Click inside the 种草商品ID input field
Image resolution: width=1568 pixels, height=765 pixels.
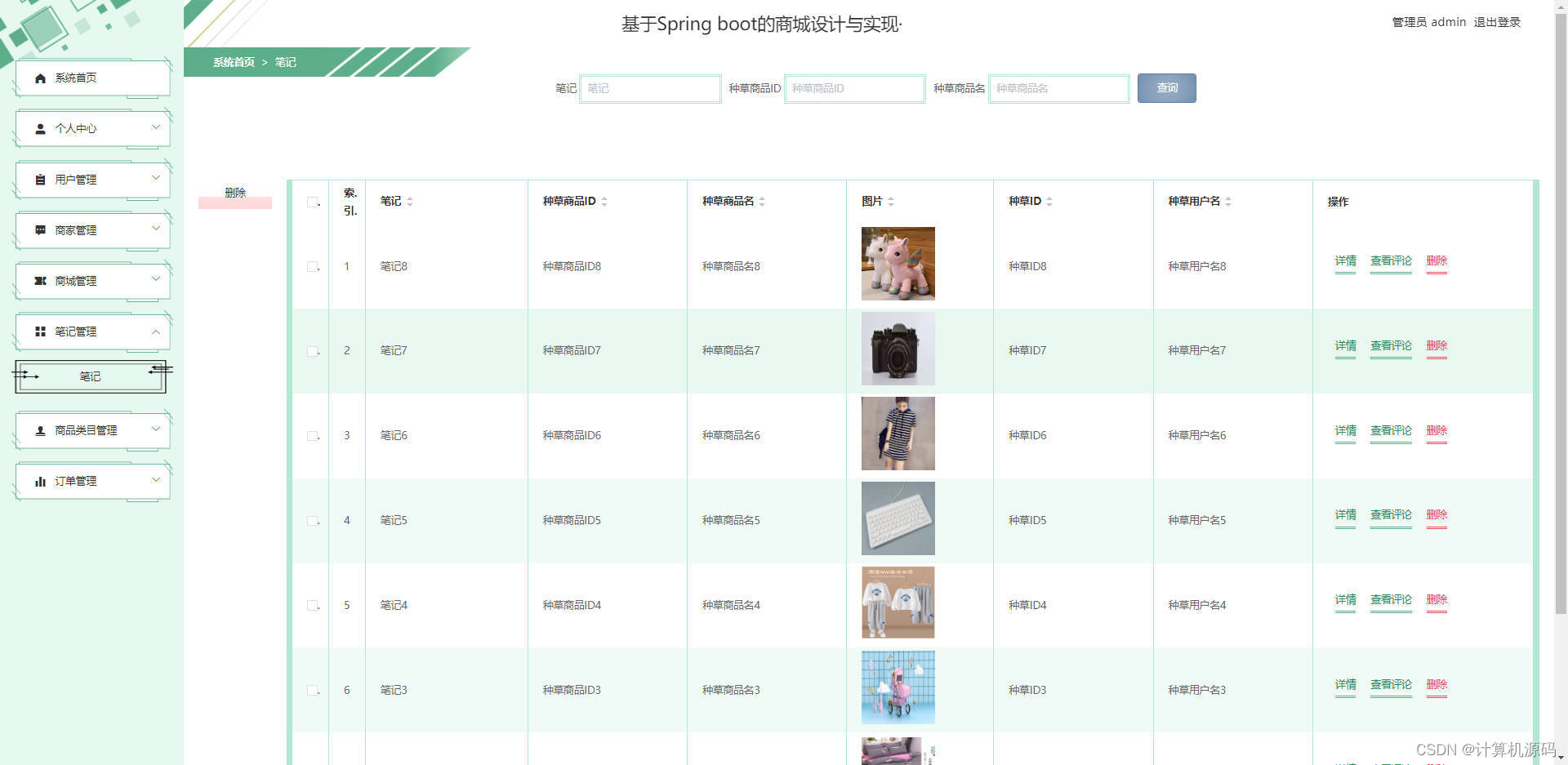coord(854,88)
